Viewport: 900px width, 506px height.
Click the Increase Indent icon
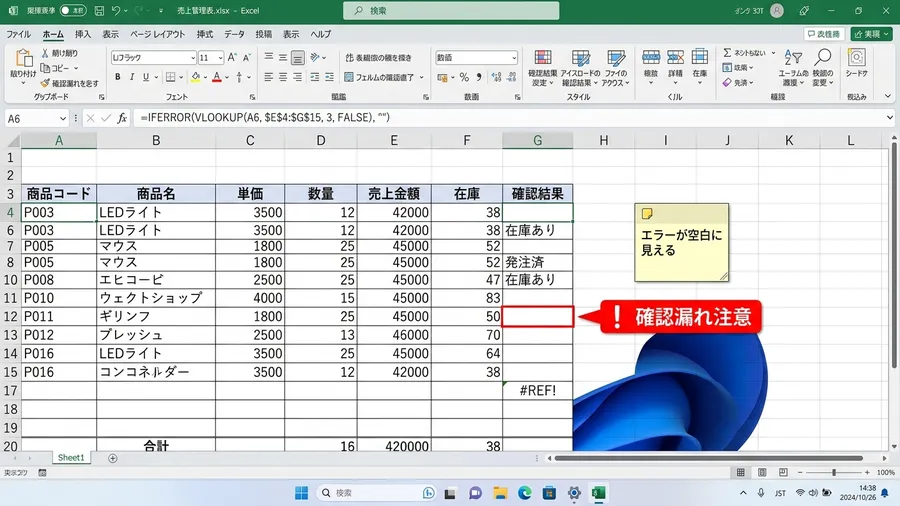329,77
